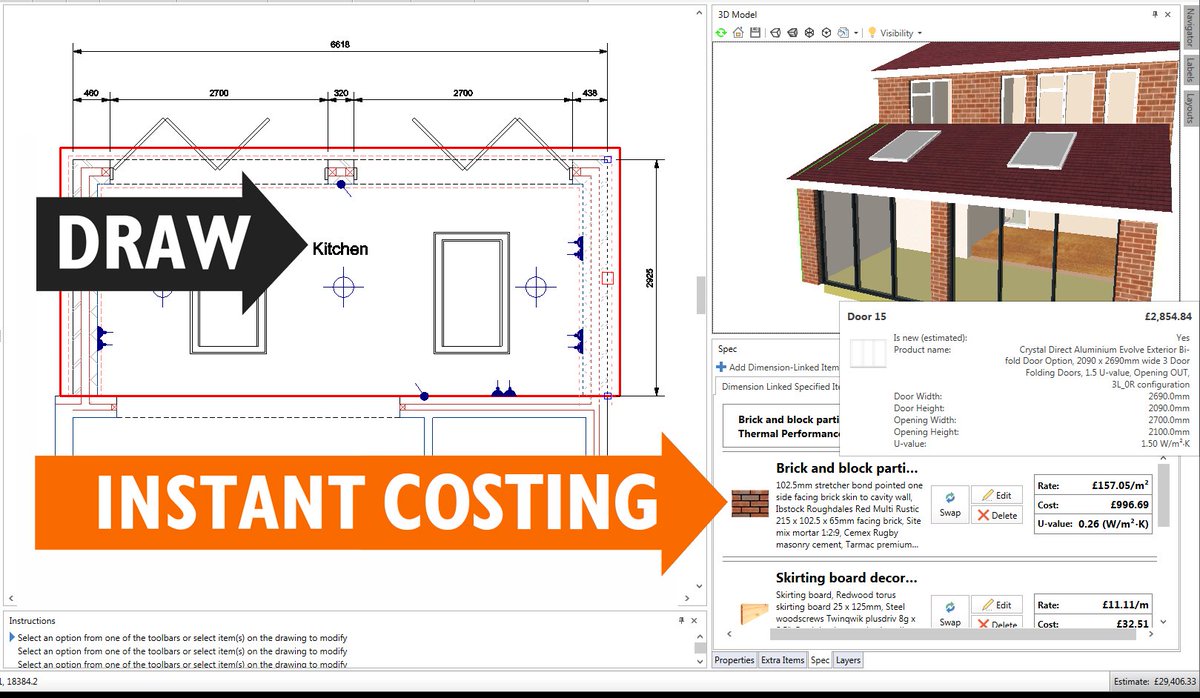Open render style dropdown arrow

click(x=856, y=33)
